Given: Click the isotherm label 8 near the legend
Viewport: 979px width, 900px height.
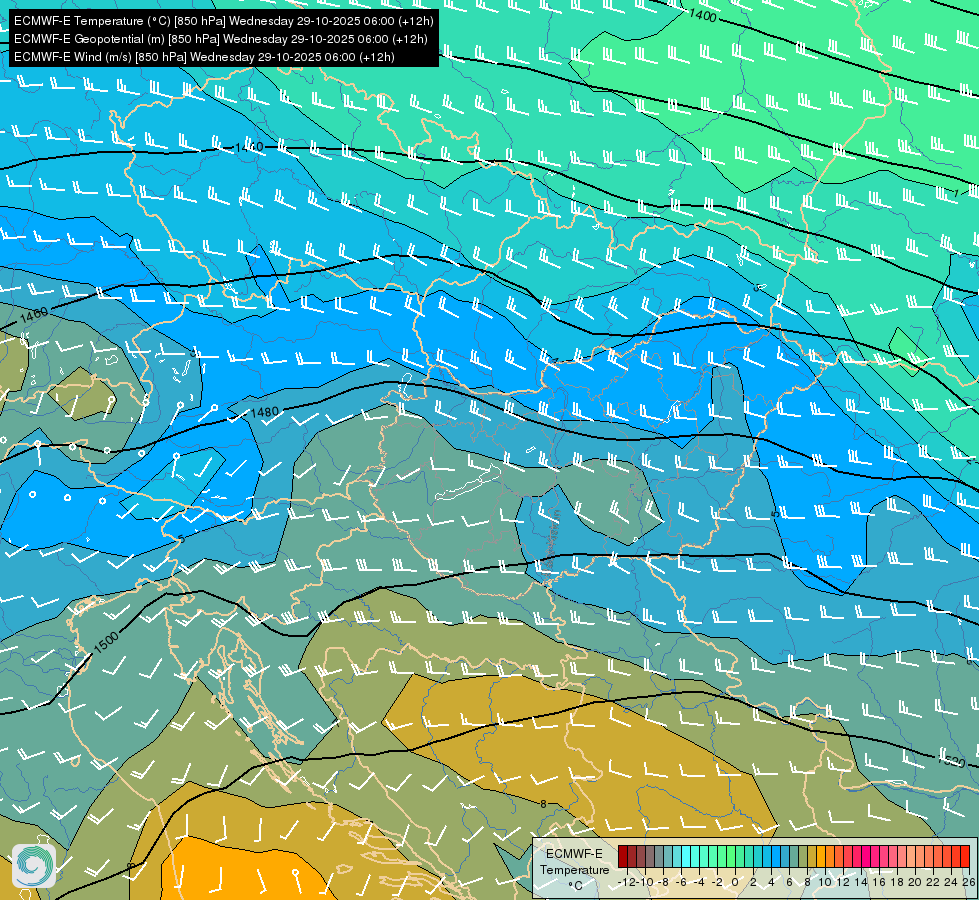Looking at the screenshot, I should pos(543,804).
